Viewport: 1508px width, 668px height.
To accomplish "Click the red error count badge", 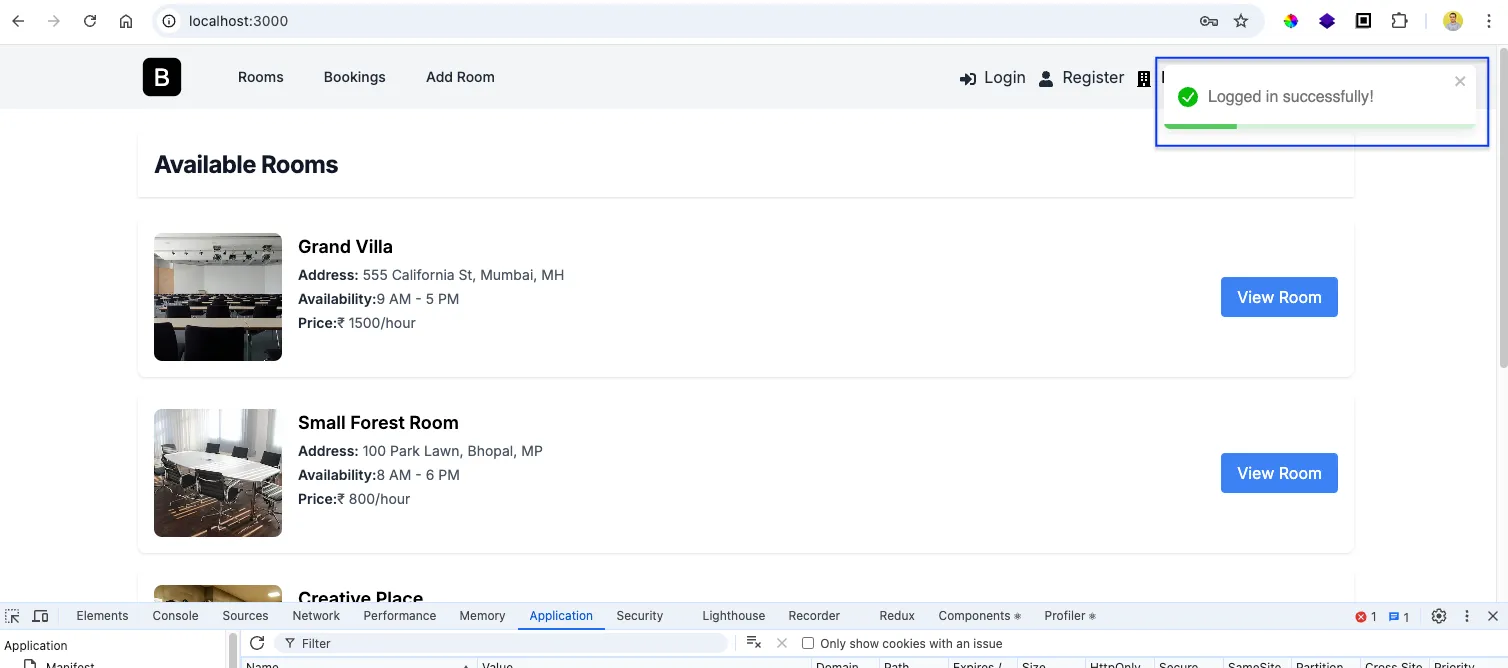I will [1366, 617].
